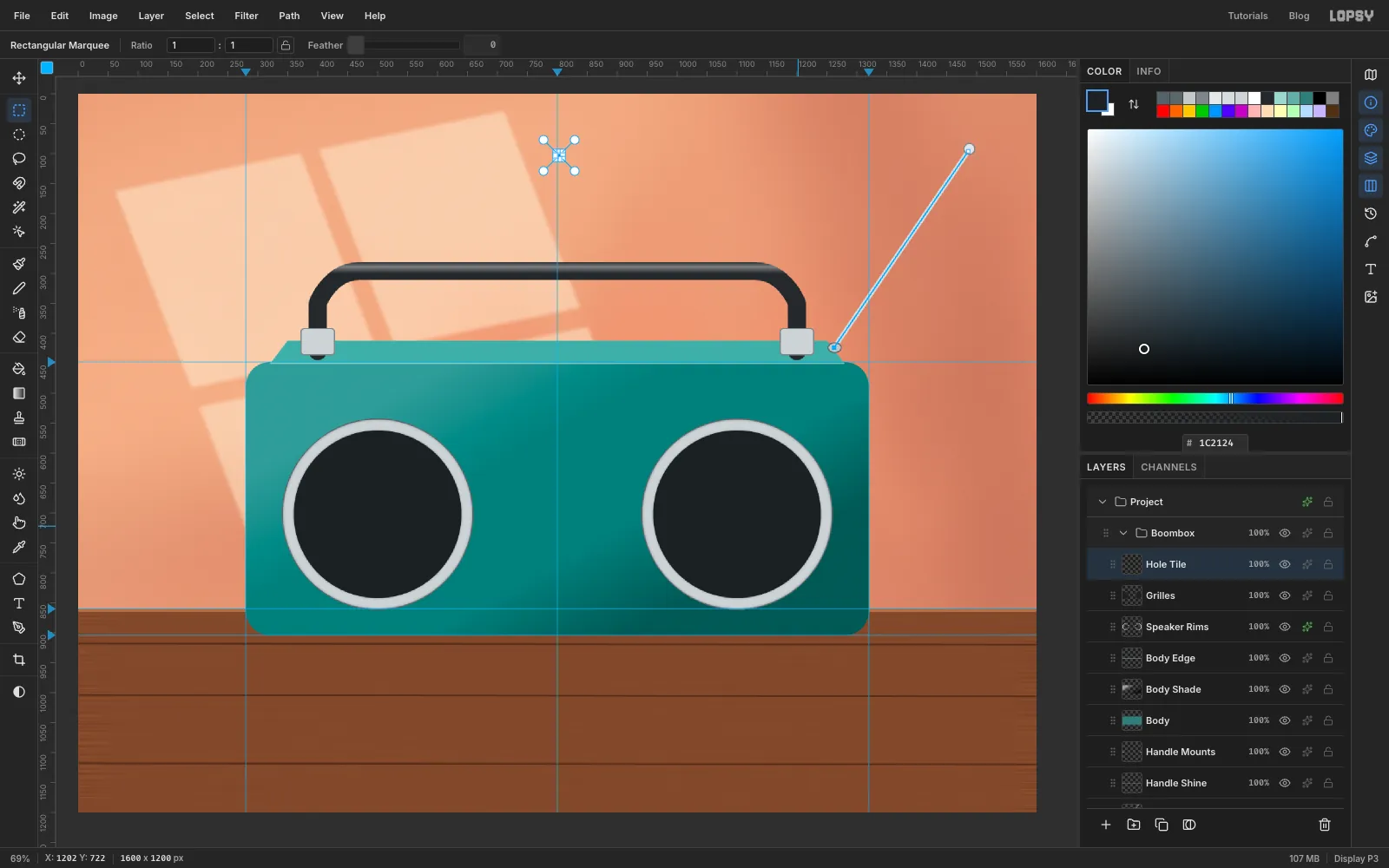Open the Path menu

[289, 16]
